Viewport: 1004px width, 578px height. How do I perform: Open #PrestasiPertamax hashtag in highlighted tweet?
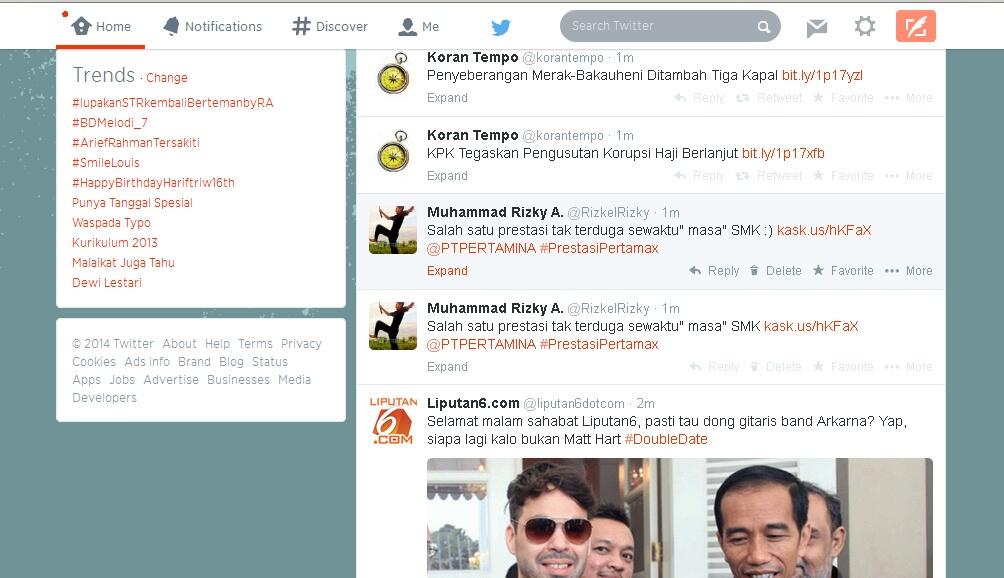pos(599,248)
